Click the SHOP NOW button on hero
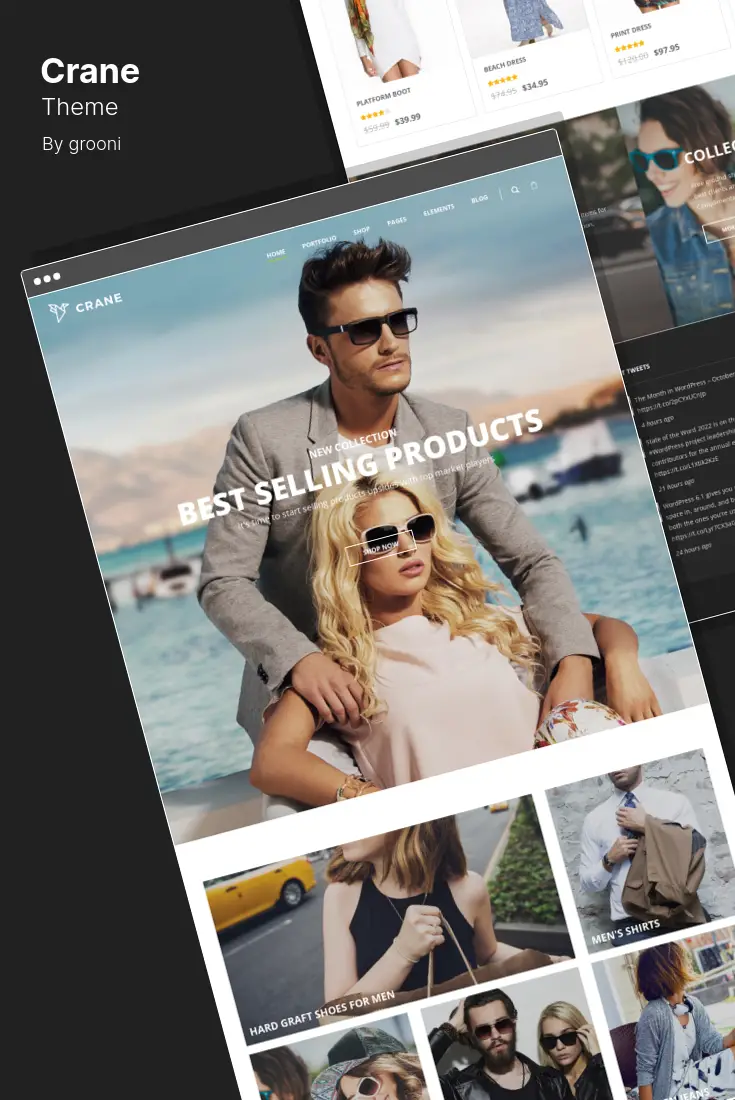The width and height of the screenshot is (735, 1100). (381, 546)
